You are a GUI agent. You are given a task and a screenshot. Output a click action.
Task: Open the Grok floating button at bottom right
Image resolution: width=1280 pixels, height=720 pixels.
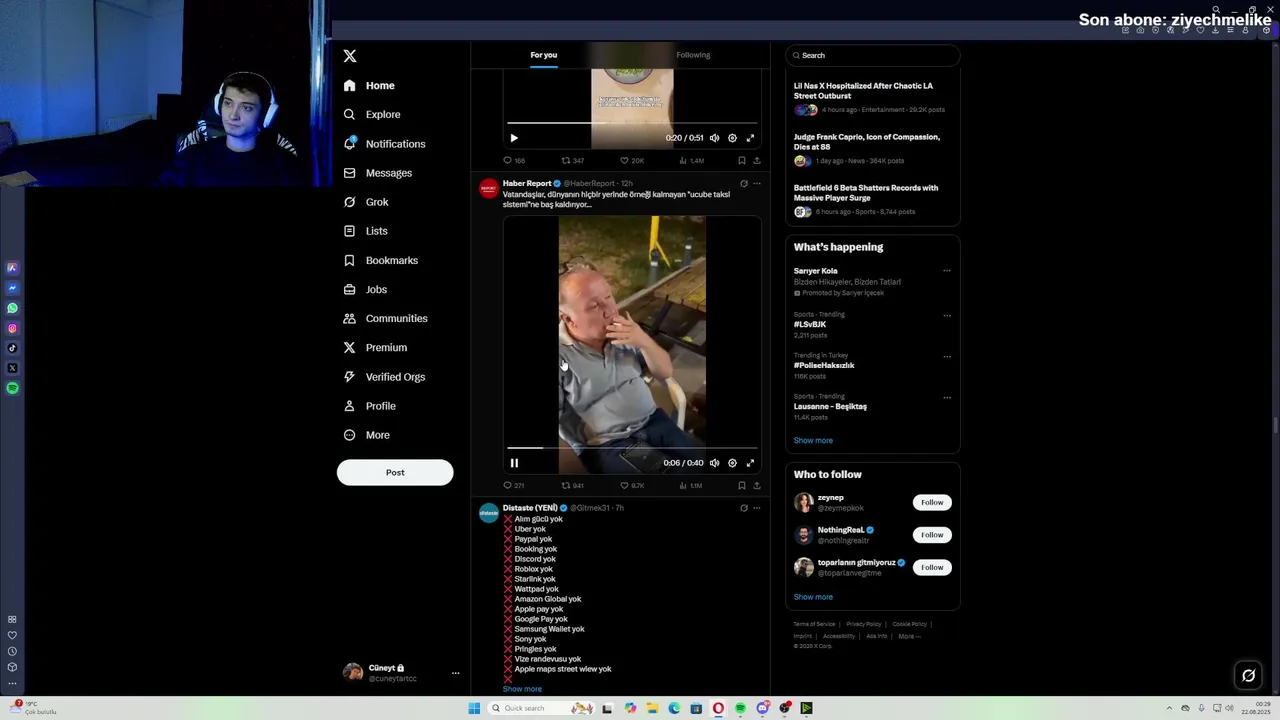[1248, 676]
